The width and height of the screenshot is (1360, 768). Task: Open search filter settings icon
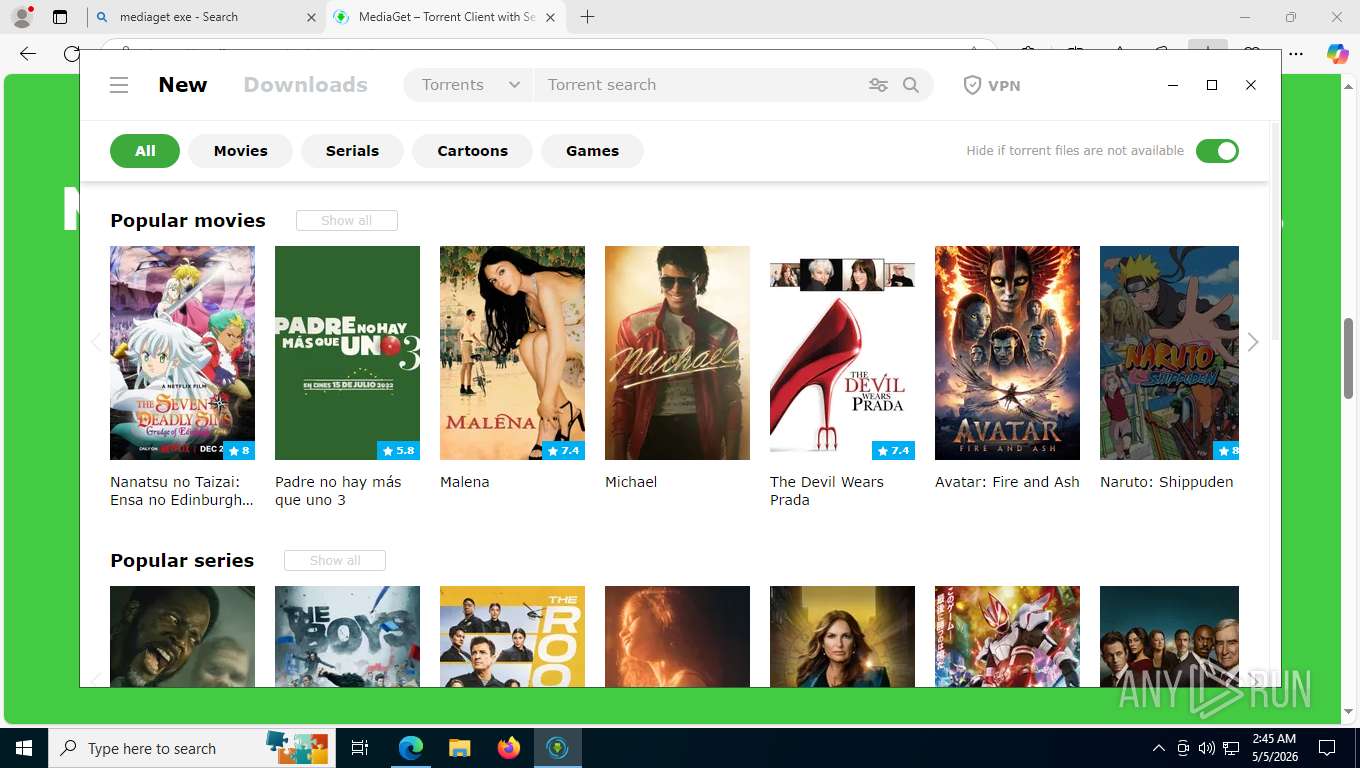click(878, 85)
